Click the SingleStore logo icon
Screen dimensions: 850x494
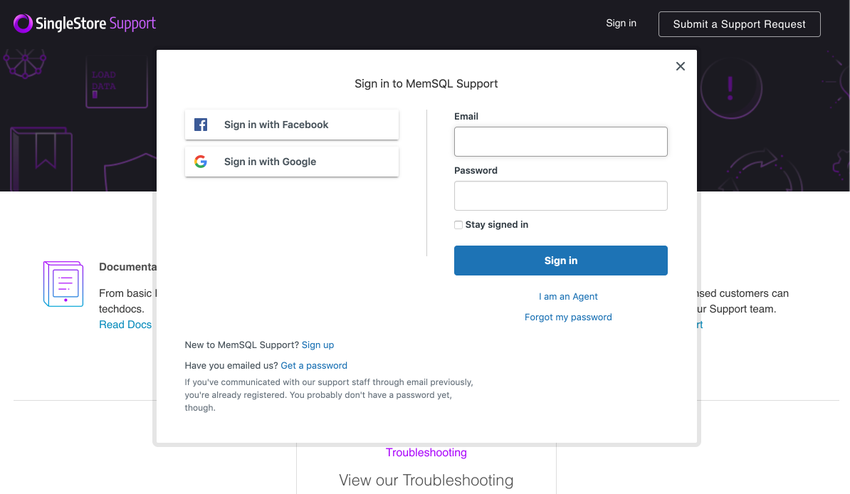(x=22, y=23)
